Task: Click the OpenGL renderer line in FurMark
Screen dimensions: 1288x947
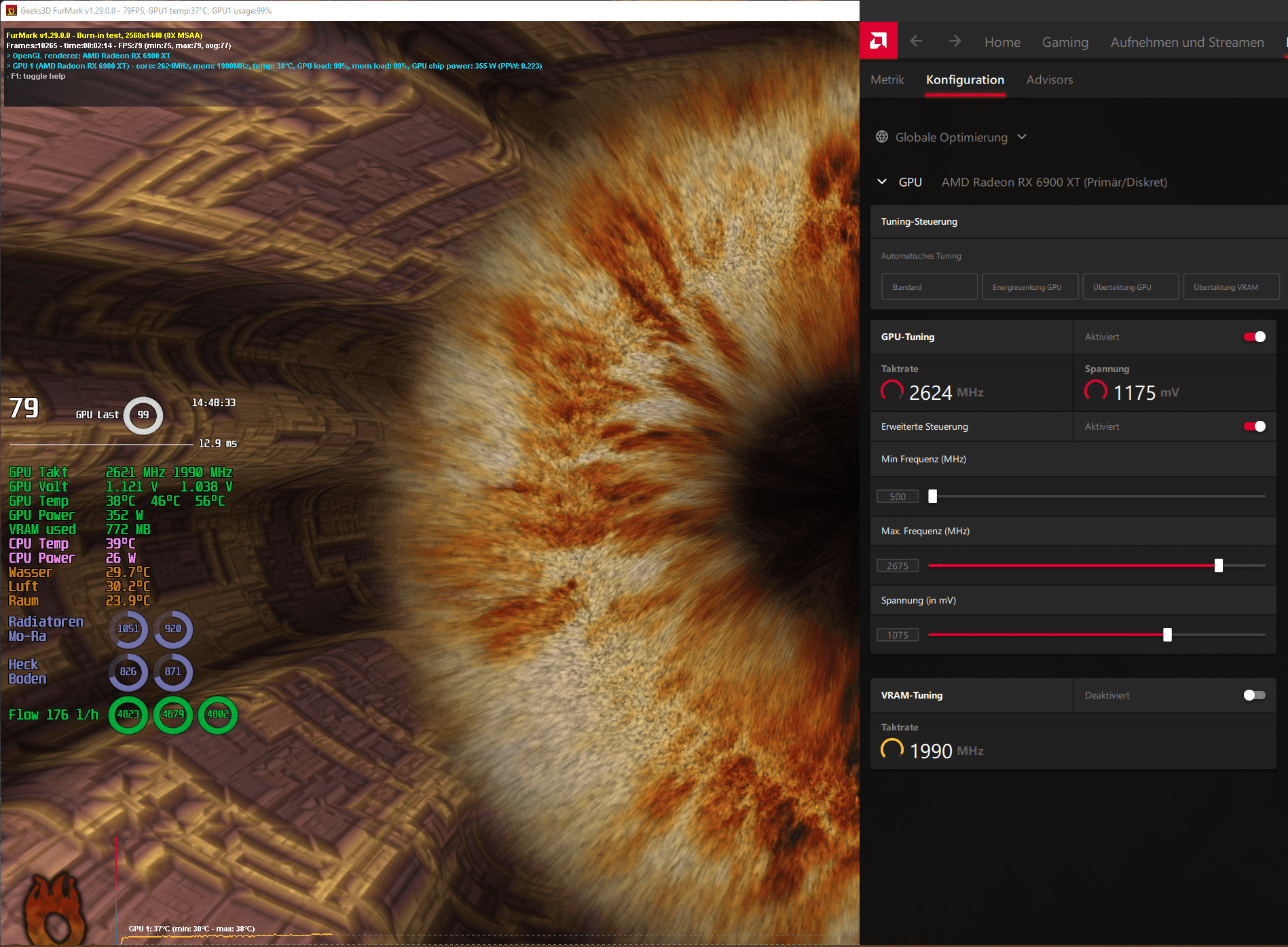Action: 88,56
